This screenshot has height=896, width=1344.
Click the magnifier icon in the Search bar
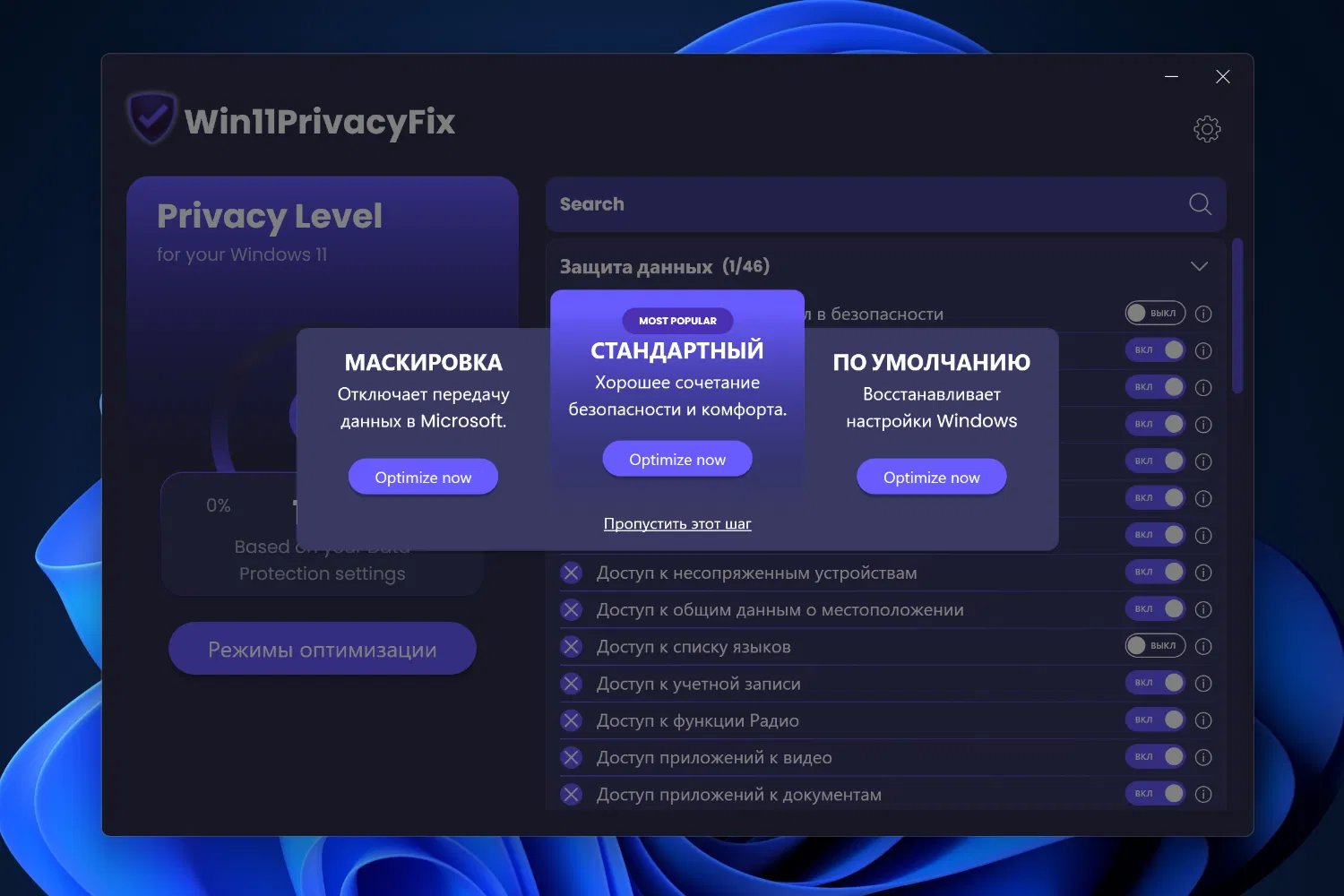[1200, 204]
